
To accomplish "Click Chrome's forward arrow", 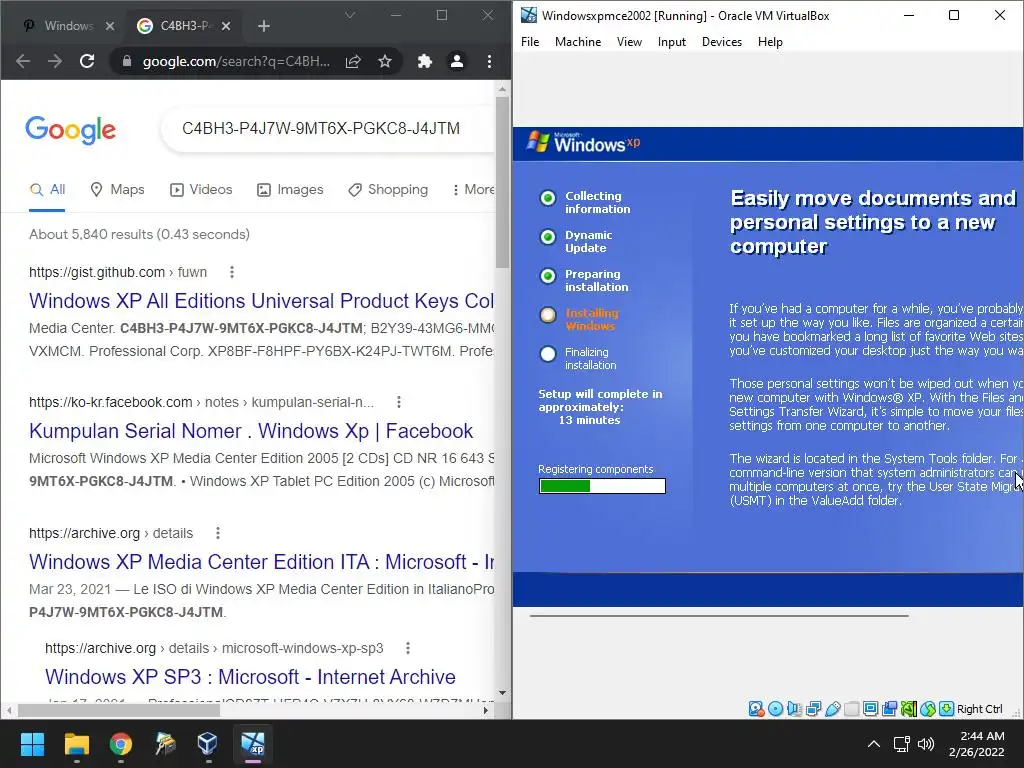I will coord(55,61).
